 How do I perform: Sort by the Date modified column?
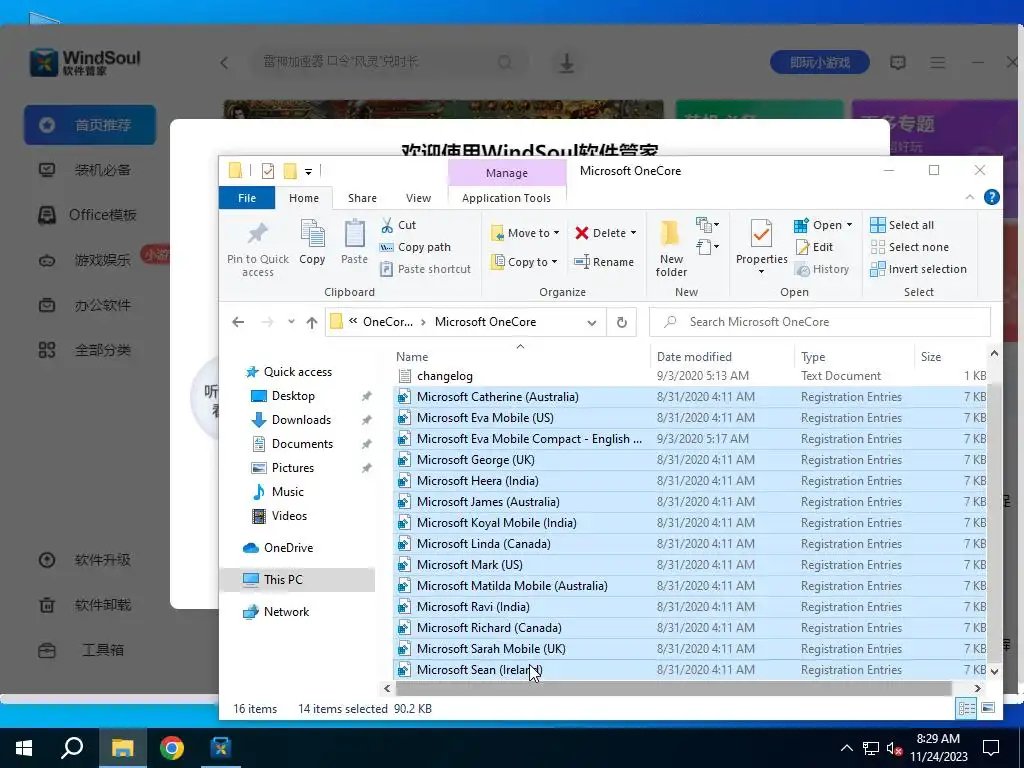pos(694,357)
